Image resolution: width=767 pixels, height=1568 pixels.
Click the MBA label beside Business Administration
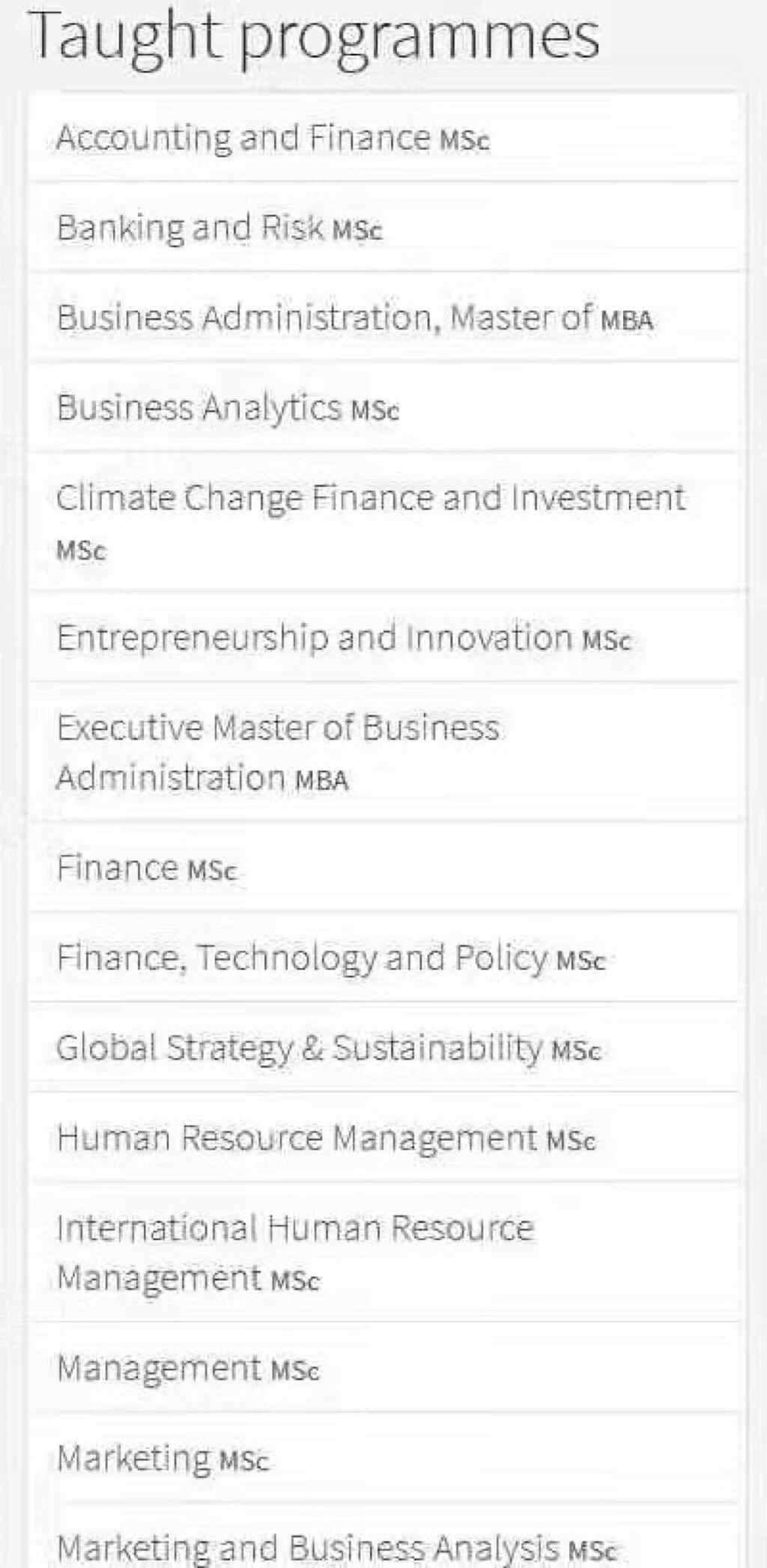point(627,321)
